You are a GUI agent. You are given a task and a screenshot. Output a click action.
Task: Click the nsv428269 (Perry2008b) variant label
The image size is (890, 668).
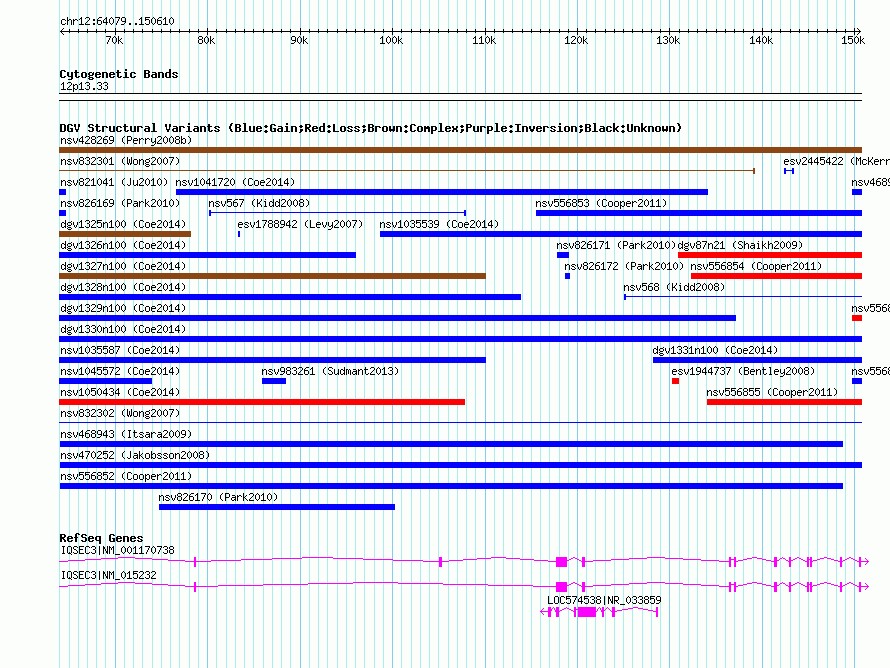coord(126,140)
